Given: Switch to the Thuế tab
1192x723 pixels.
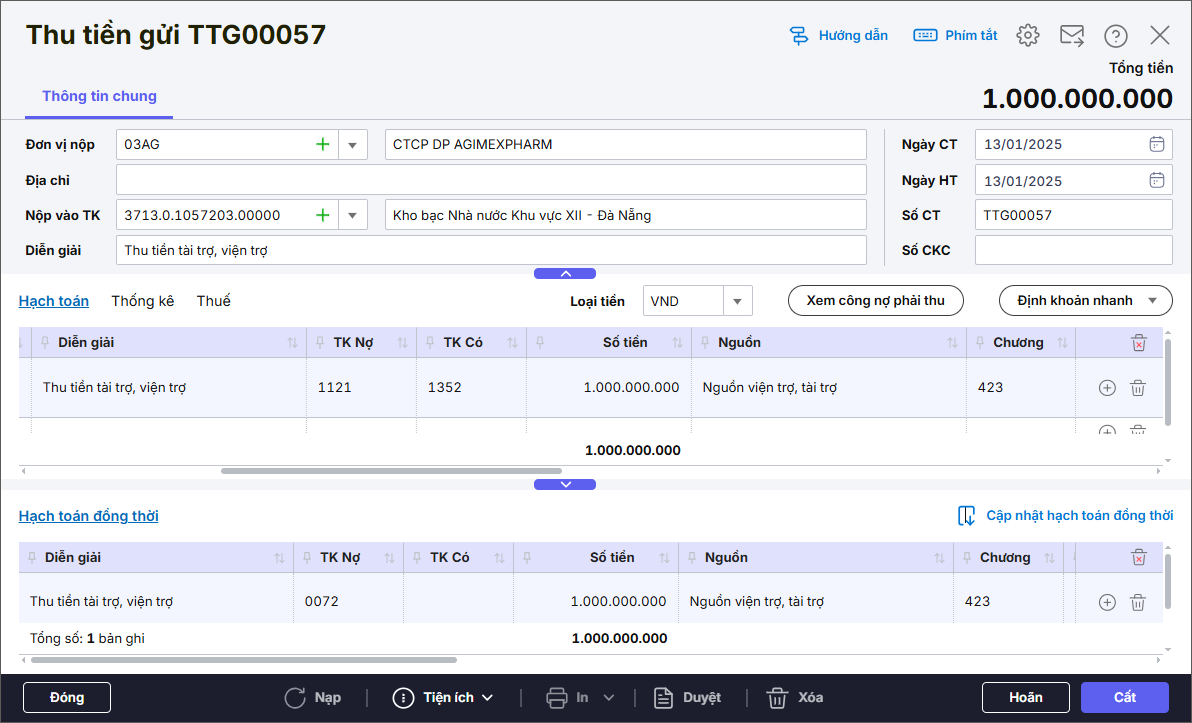Looking at the screenshot, I should [213, 301].
